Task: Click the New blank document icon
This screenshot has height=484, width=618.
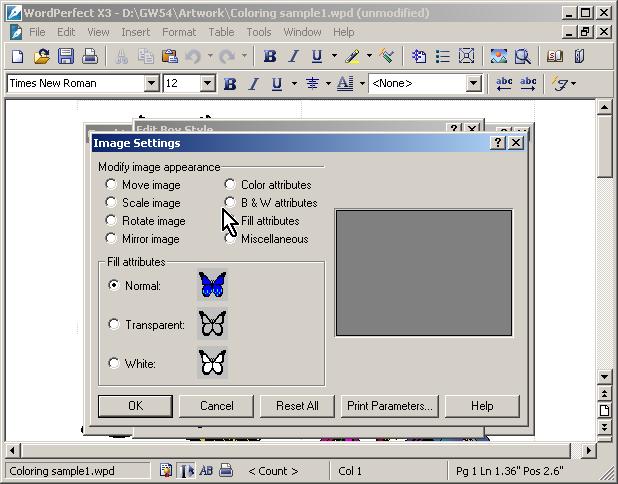Action: [x=17, y=56]
